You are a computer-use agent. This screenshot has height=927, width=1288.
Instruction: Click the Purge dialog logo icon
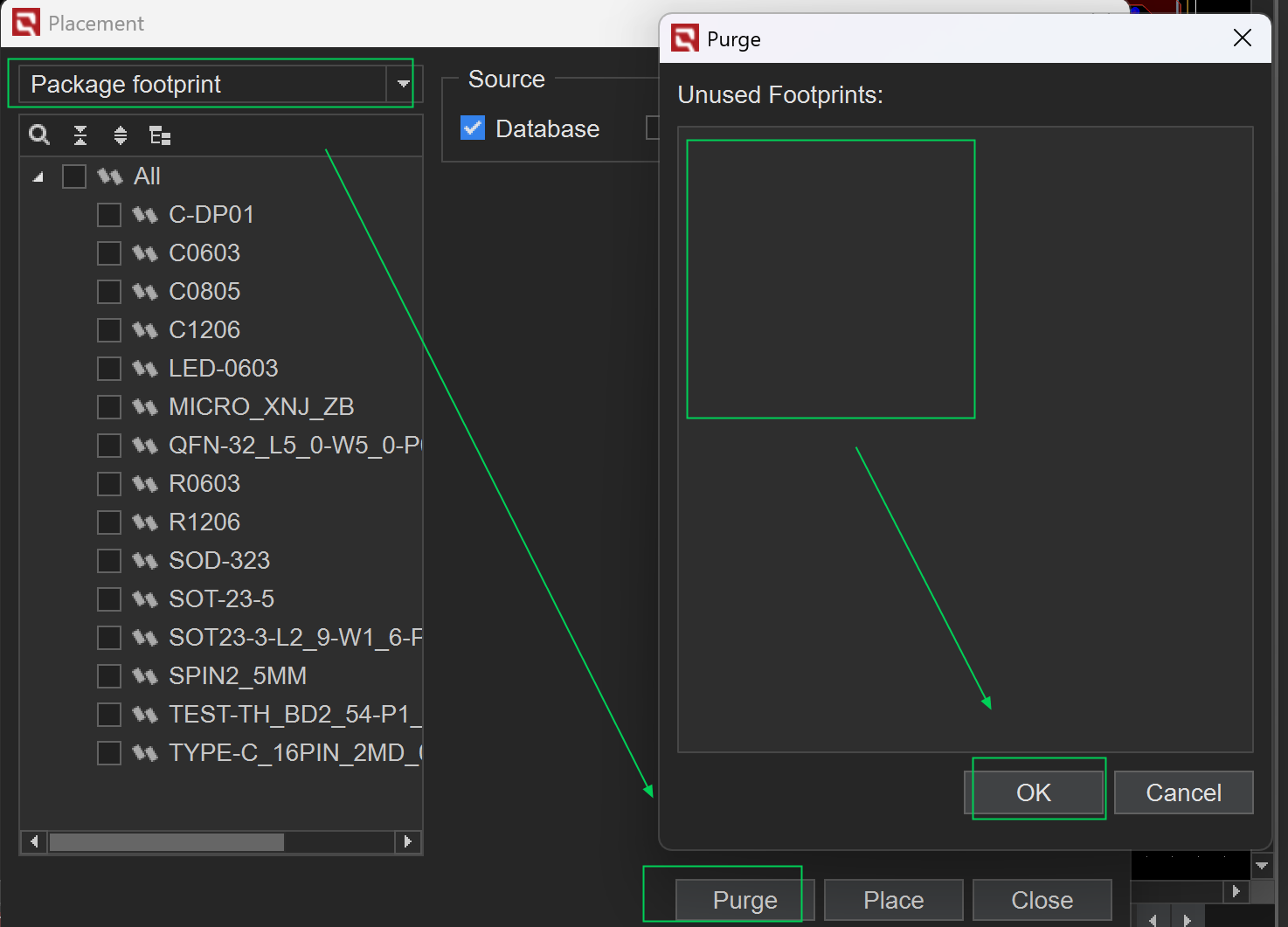tap(685, 38)
